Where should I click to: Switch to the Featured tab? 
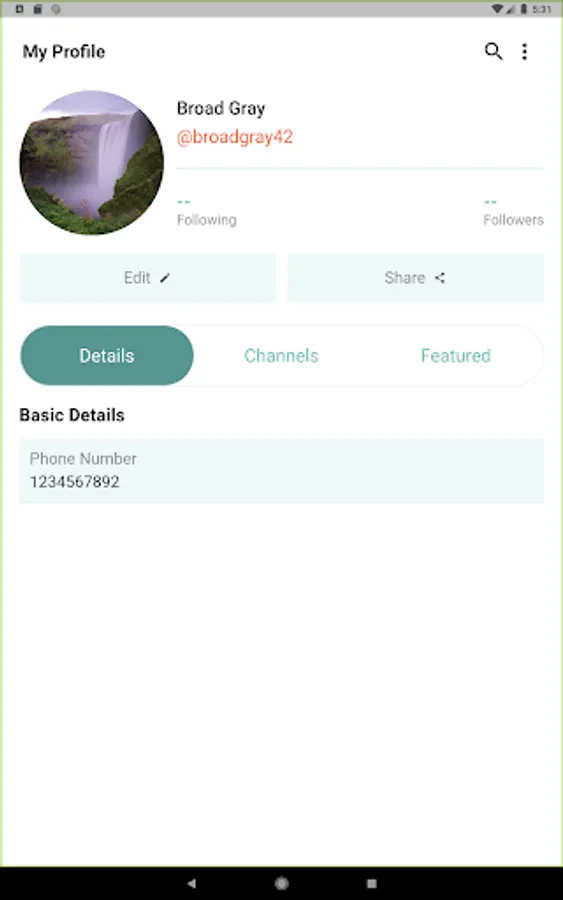456,356
